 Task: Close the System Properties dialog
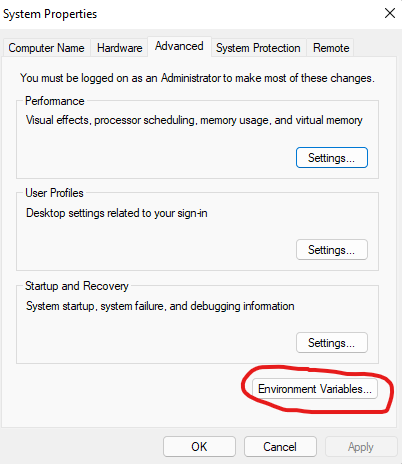tap(390, 14)
